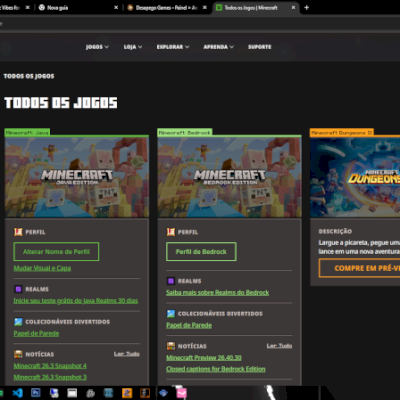
Task: Open the white window app in taskbar
Action: click(x=72, y=393)
